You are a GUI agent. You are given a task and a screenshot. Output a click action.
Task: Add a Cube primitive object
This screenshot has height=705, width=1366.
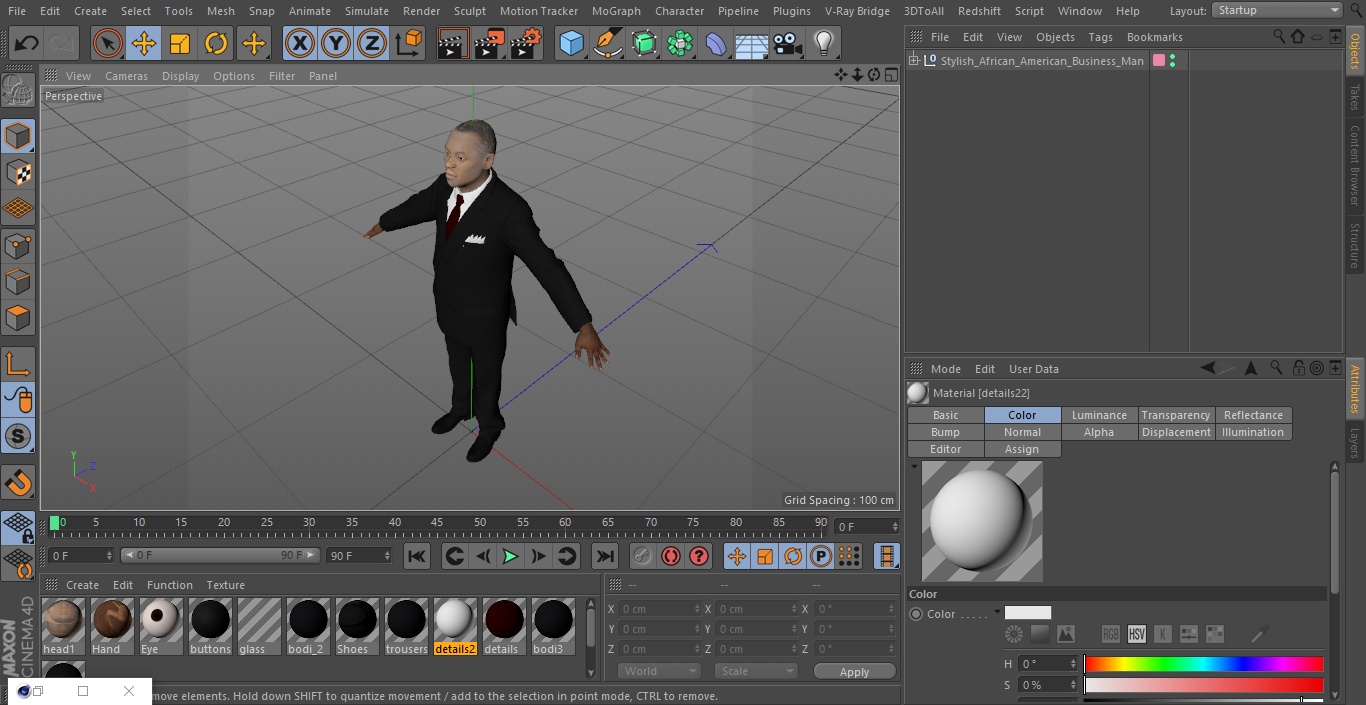pyautogui.click(x=571, y=43)
